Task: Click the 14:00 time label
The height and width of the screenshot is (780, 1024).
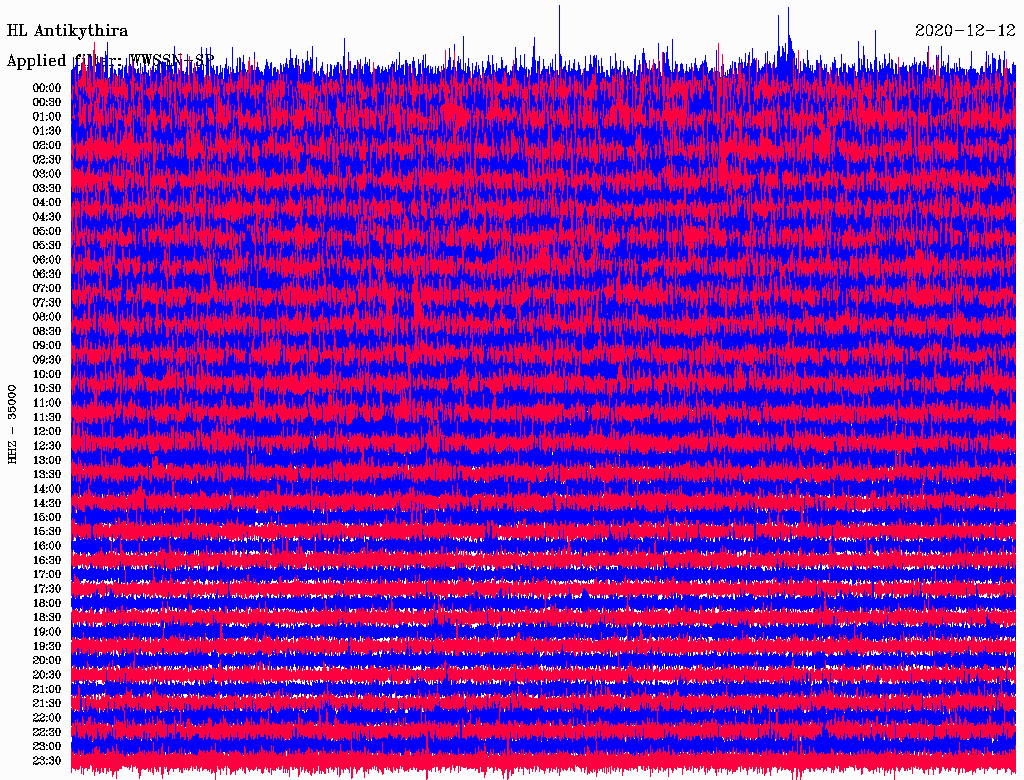Action: coord(47,489)
